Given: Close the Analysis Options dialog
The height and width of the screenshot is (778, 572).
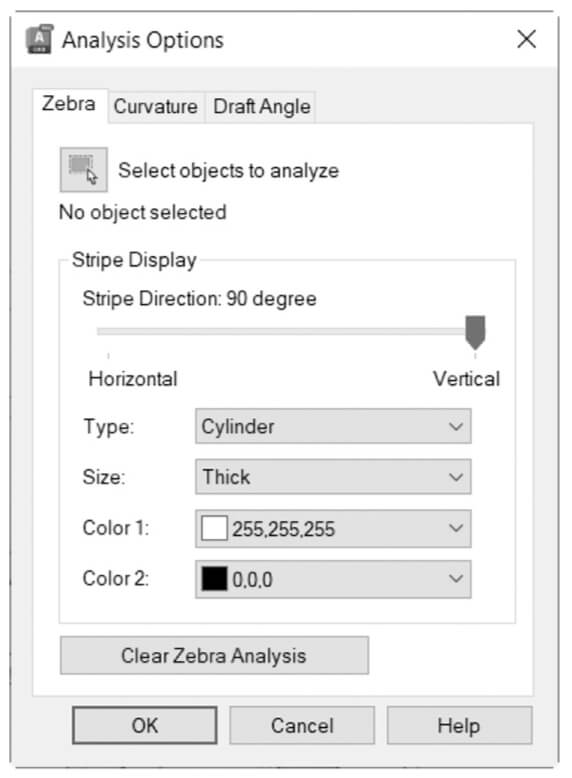Looking at the screenshot, I should tap(526, 39).
